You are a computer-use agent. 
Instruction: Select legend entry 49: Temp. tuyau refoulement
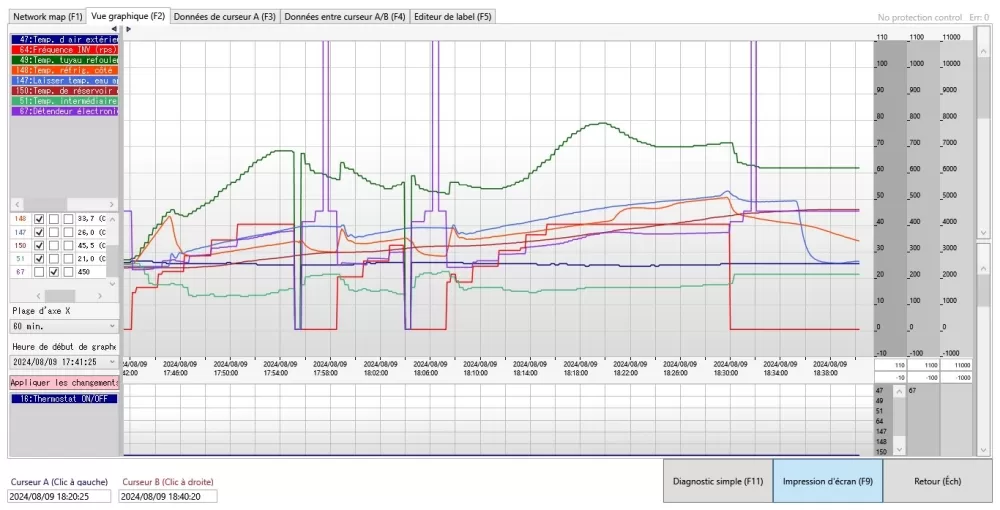64,60
